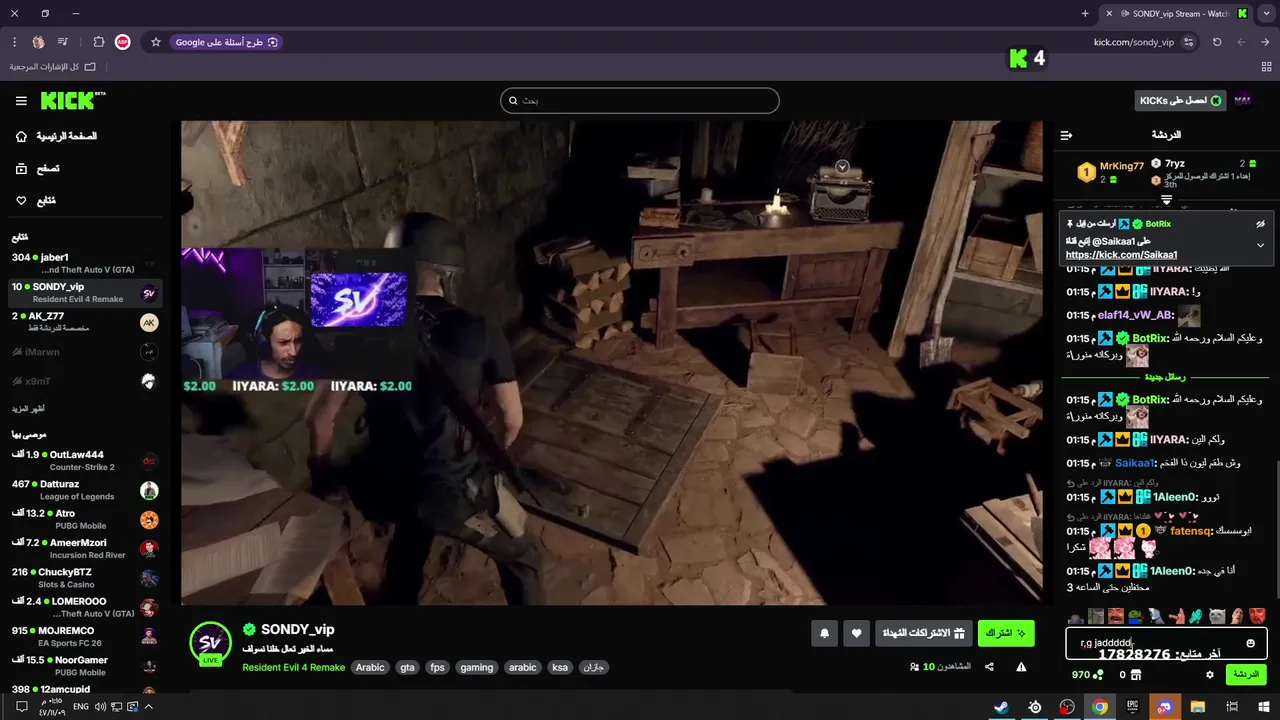This screenshot has width=1280, height=720.
Task: Click the bell notification icon under the stream
Action: [825, 633]
